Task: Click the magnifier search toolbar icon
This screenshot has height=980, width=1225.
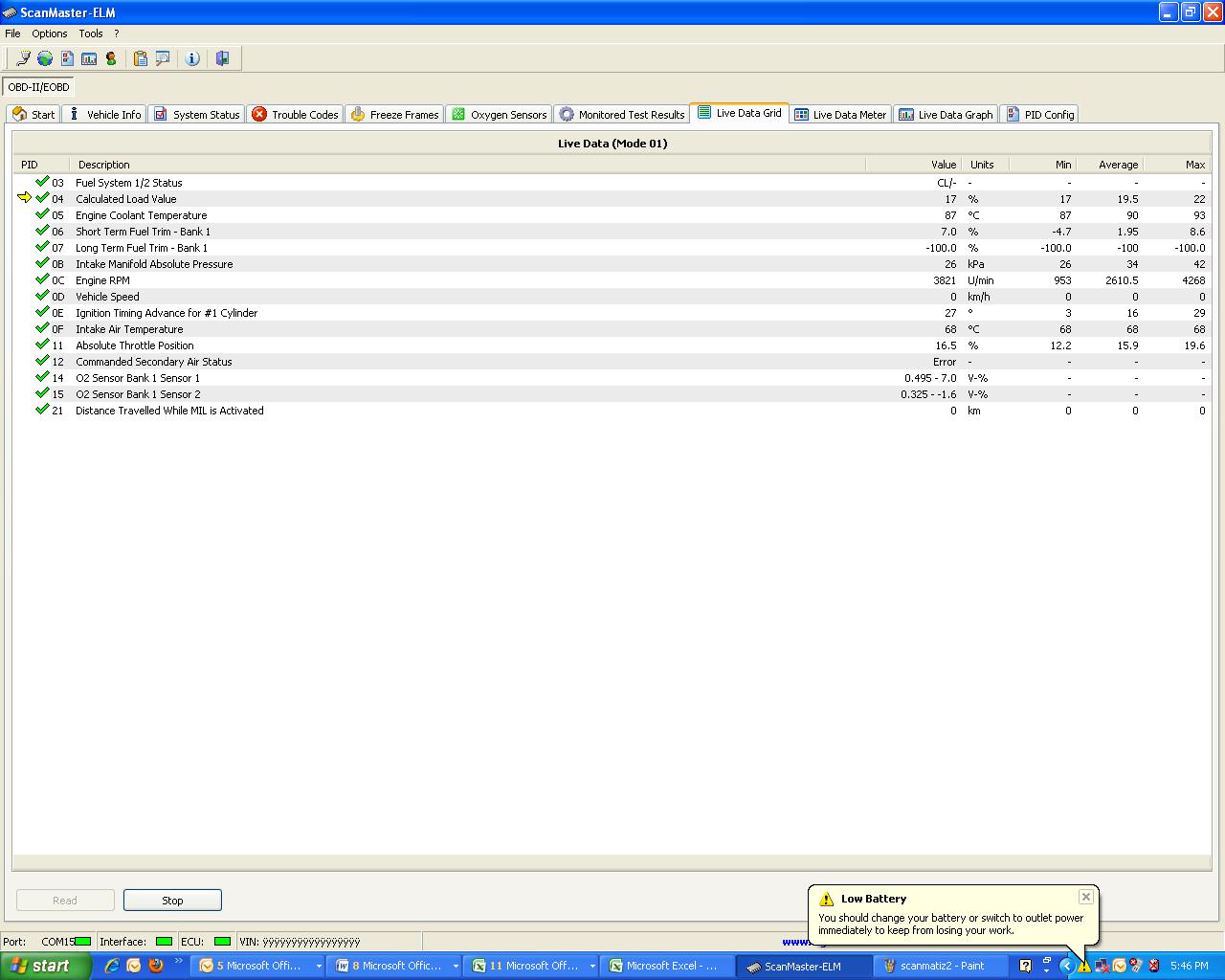Action: [163, 58]
